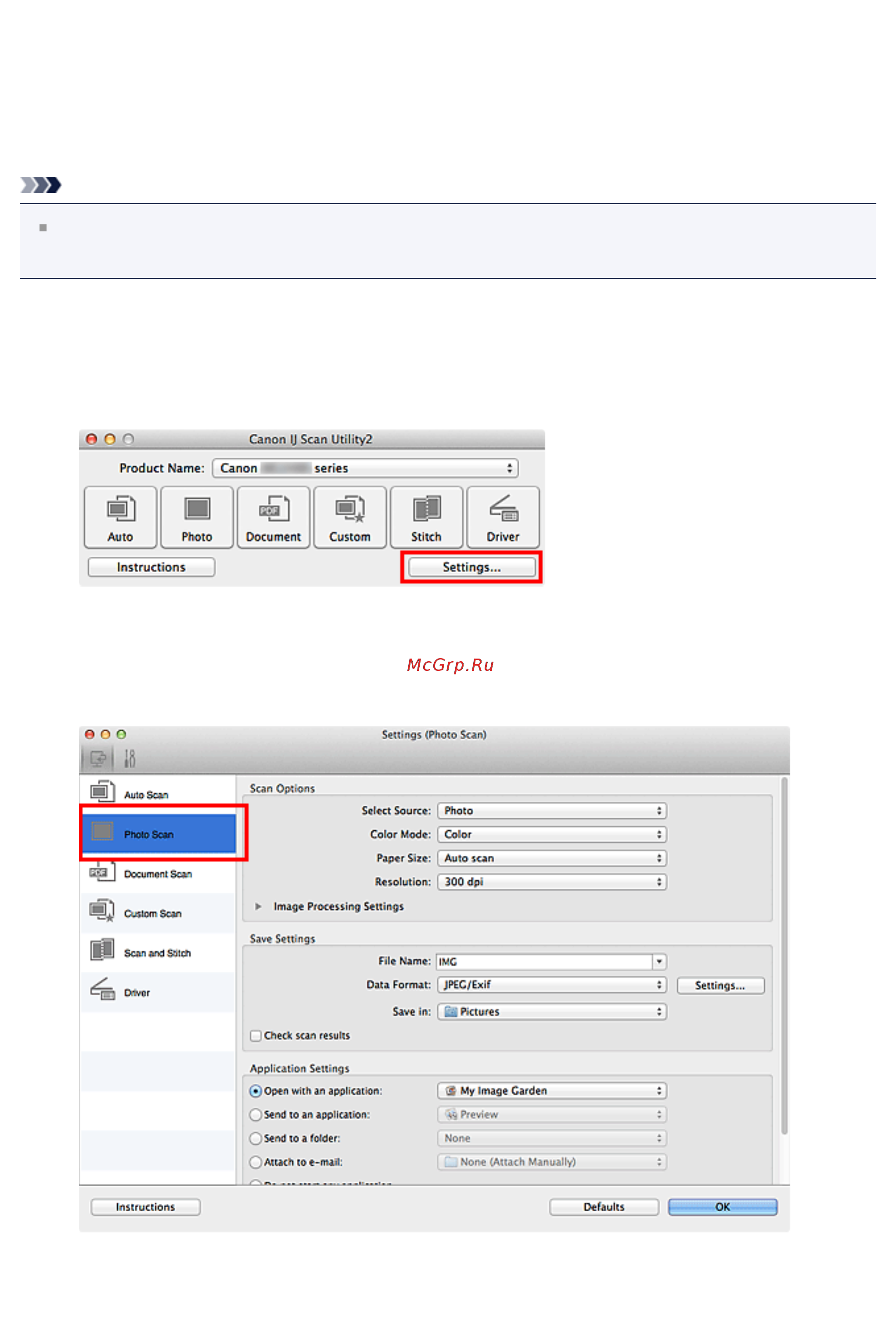
Task: Select Scan and Stitch in the sidebar
Action: coord(158,952)
